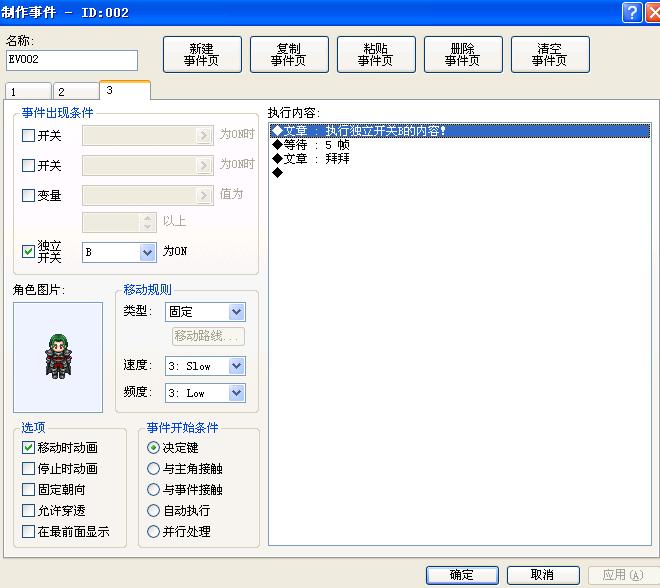This screenshot has height=588, width=660.
Task: Enable the second 开关 condition checkbox
Action: click(x=28, y=165)
